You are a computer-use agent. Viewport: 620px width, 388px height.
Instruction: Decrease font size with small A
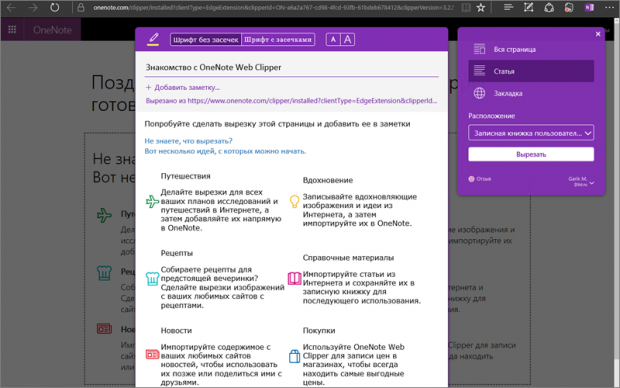click(x=333, y=40)
